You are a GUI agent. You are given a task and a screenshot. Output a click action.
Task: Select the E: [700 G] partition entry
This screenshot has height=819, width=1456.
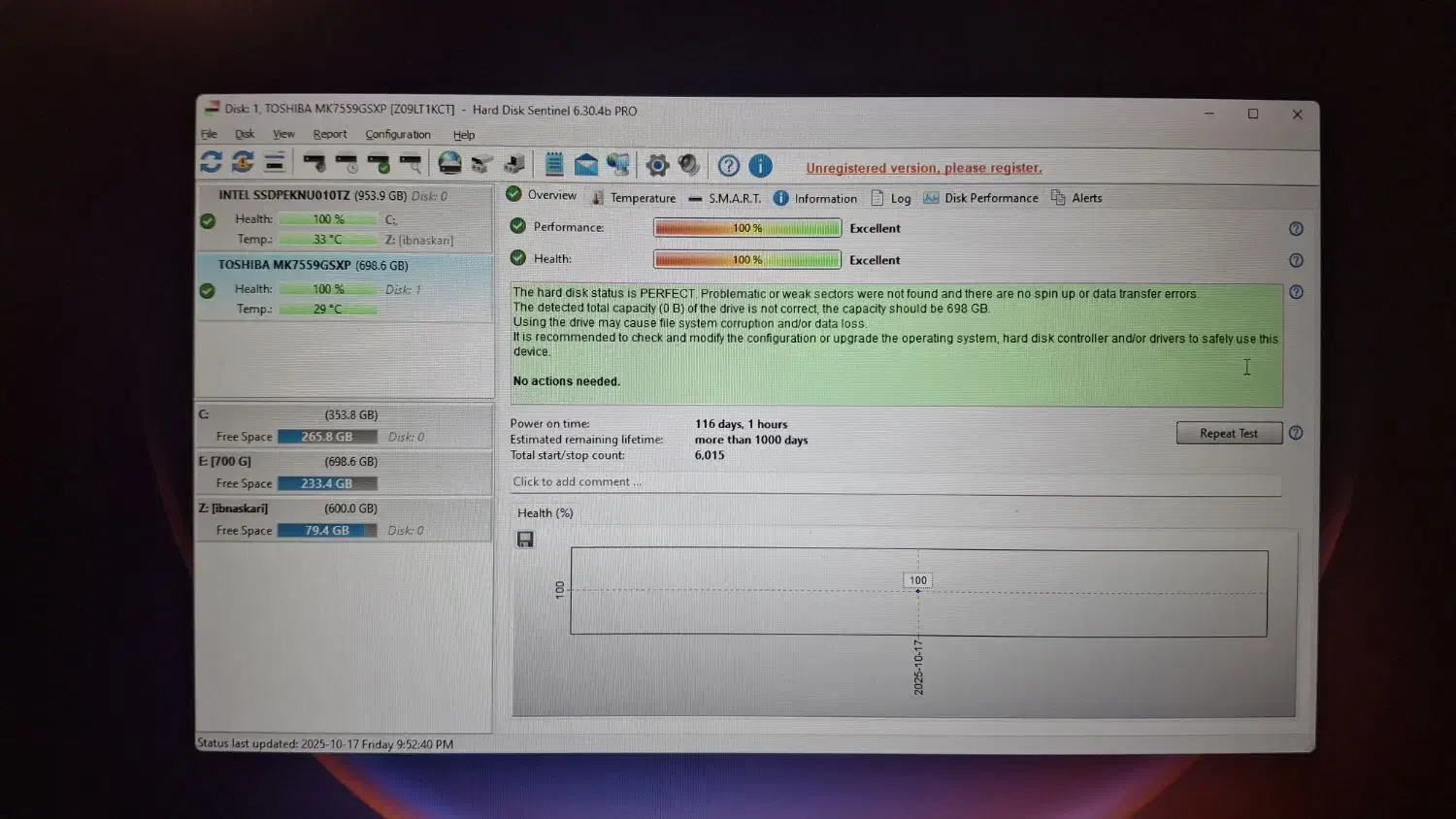344,473
